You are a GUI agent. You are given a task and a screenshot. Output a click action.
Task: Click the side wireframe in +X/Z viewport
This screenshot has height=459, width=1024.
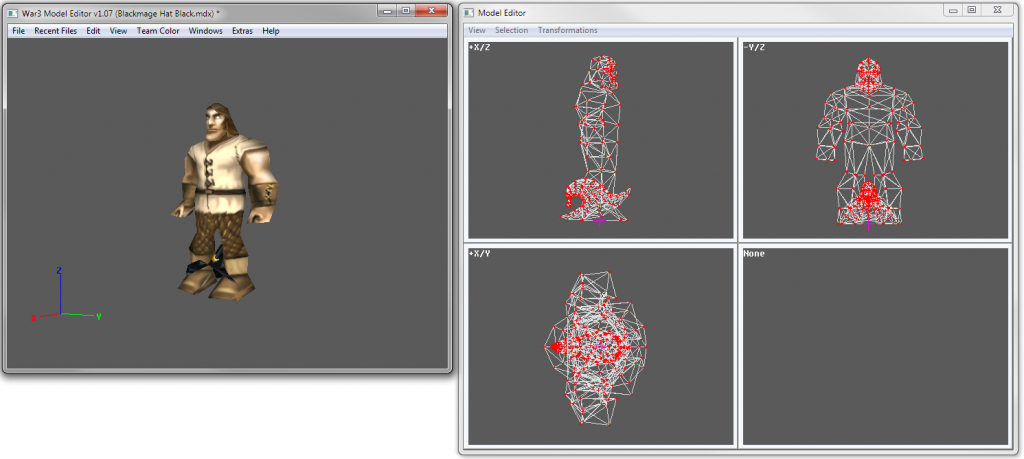pyautogui.click(x=596, y=139)
